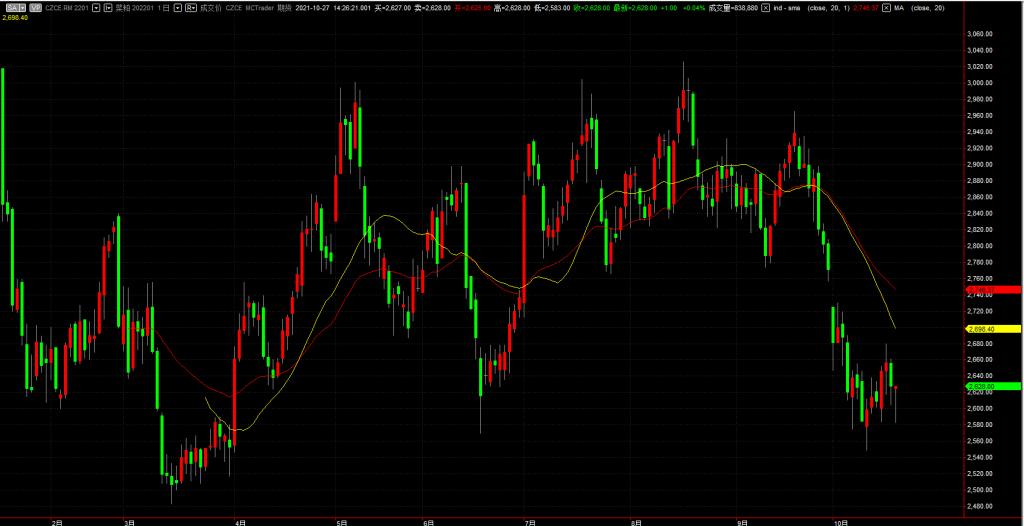
Task: Click the 4月 label on the time axis
Action: click(x=240, y=522)
